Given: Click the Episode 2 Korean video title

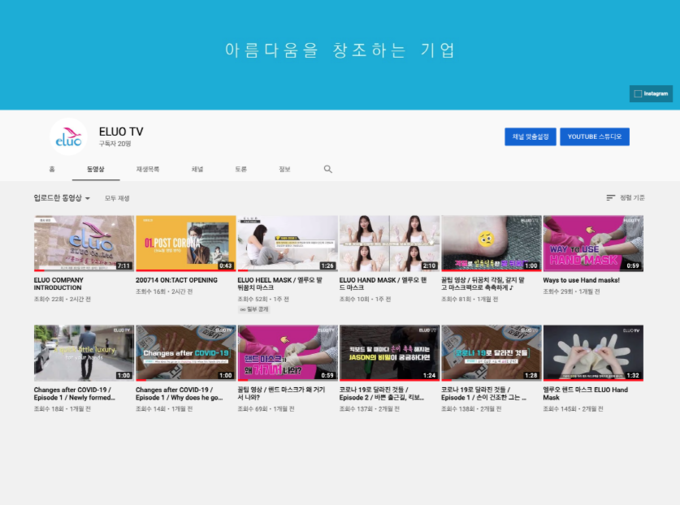Looking at the screenshot, I should click(x=382, y=394).
